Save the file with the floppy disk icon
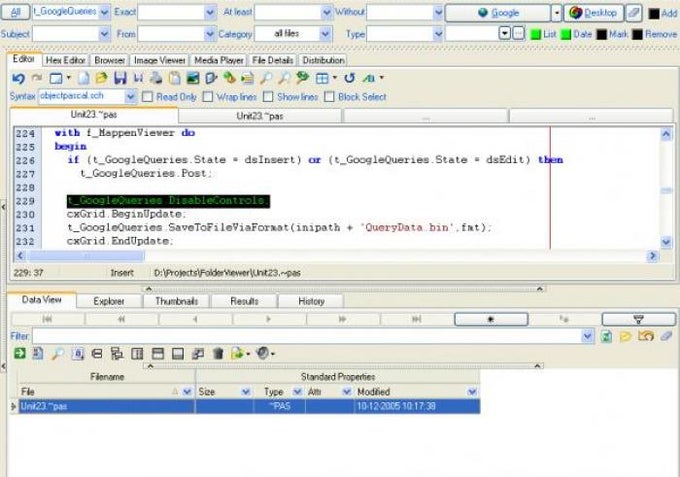Screen dimensions: 680x477 pos(120,78)
